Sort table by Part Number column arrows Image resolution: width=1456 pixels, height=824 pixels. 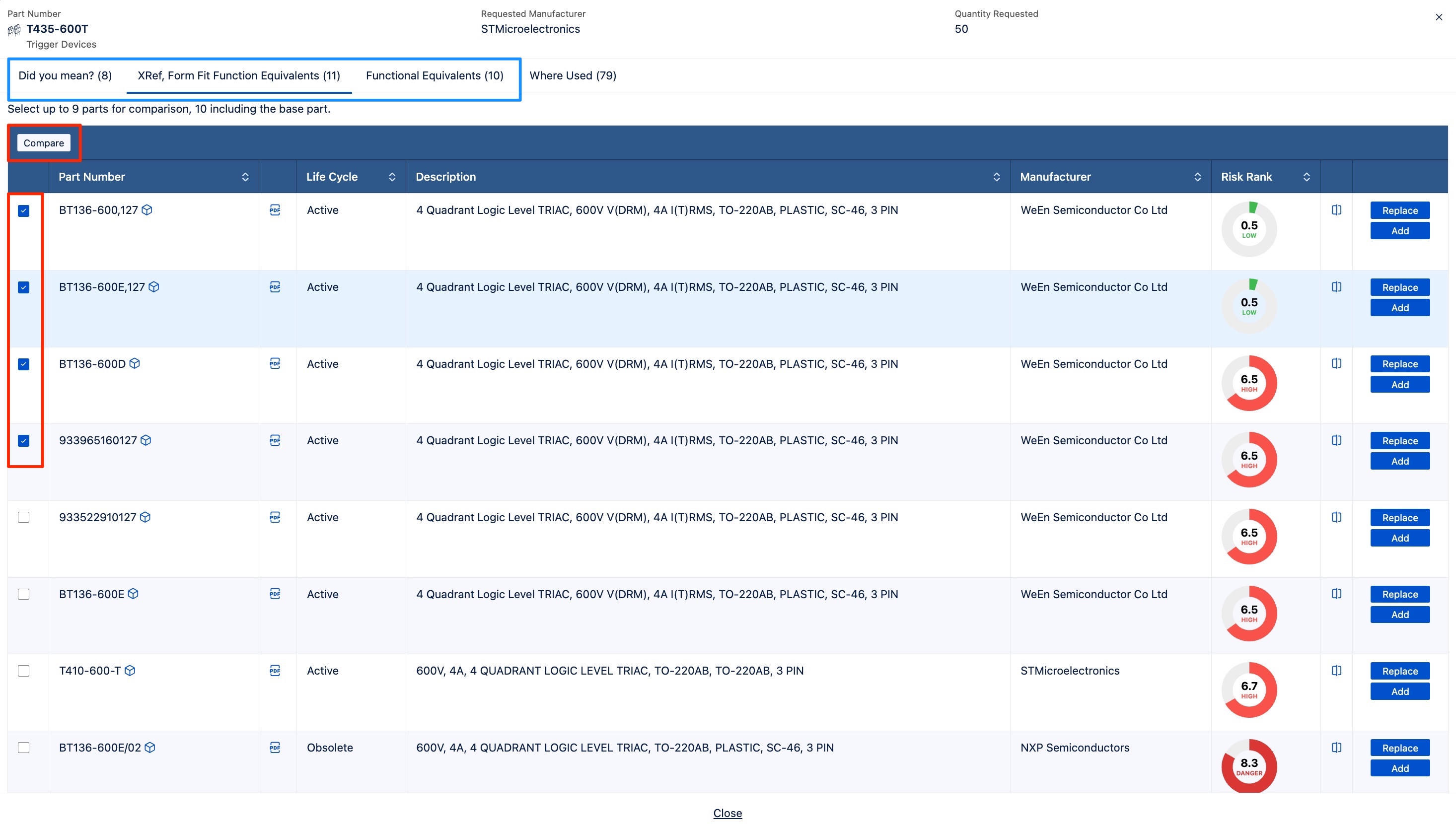(245, 177)
